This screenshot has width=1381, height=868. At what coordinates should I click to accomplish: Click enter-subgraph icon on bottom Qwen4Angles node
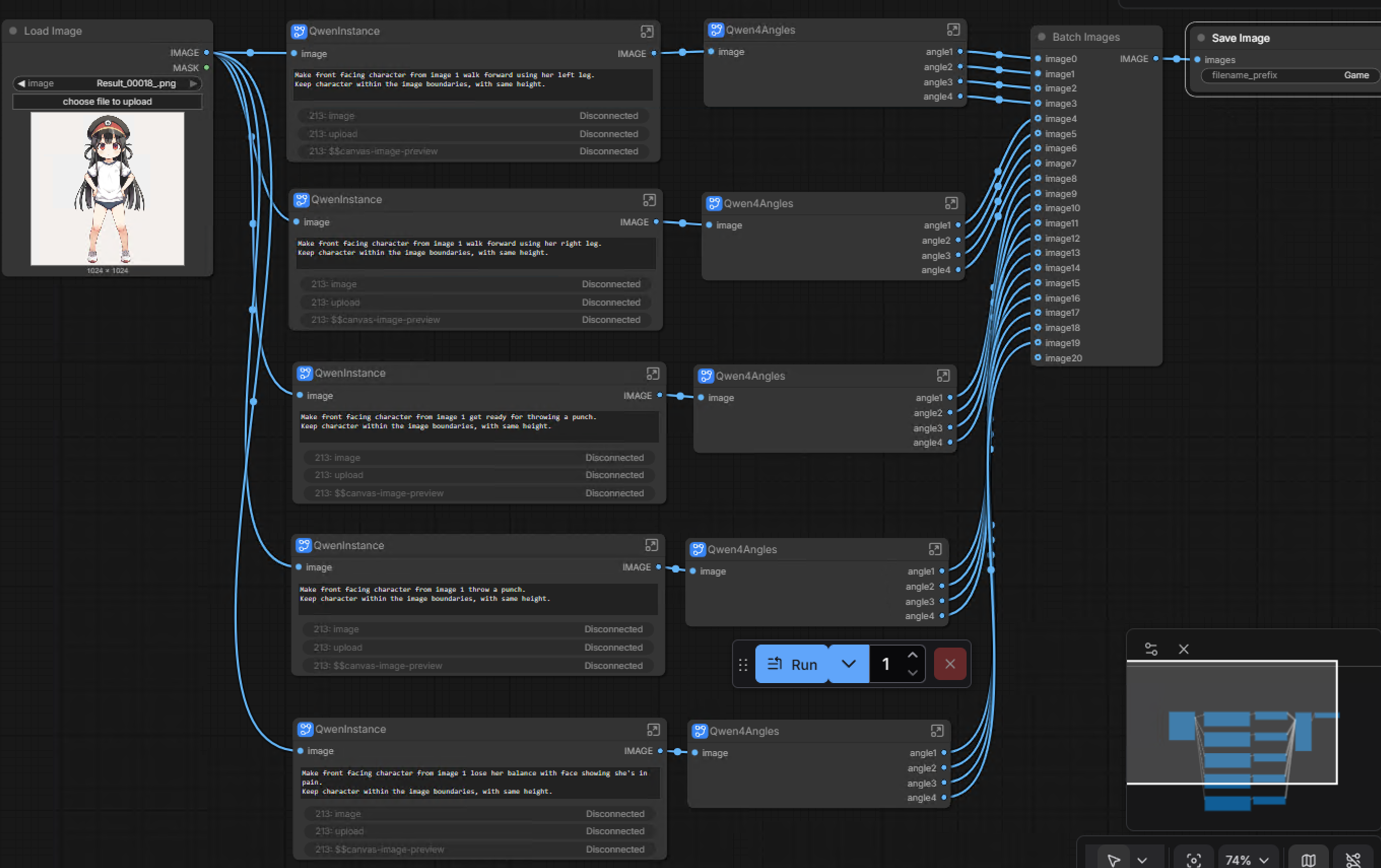(937, 731)
